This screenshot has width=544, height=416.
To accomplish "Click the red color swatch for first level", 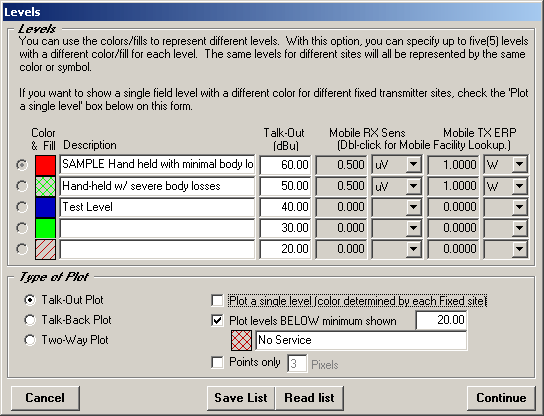I will pos(45,165).
